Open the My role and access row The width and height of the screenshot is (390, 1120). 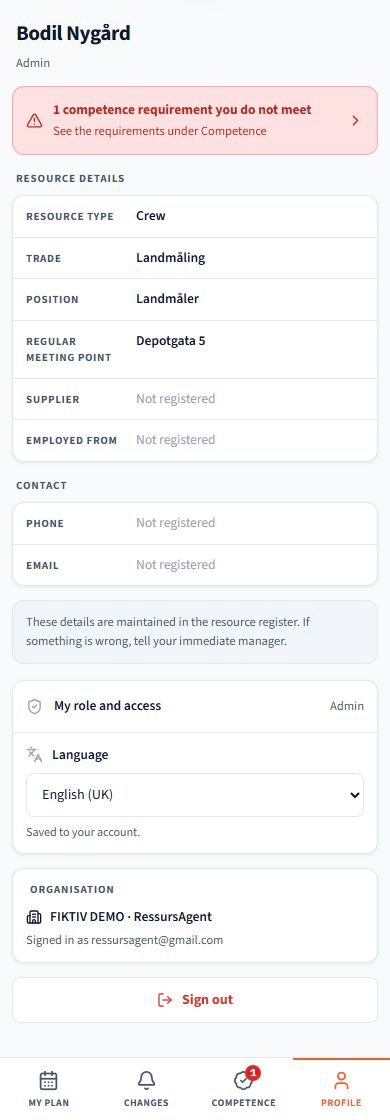point(195,706)
